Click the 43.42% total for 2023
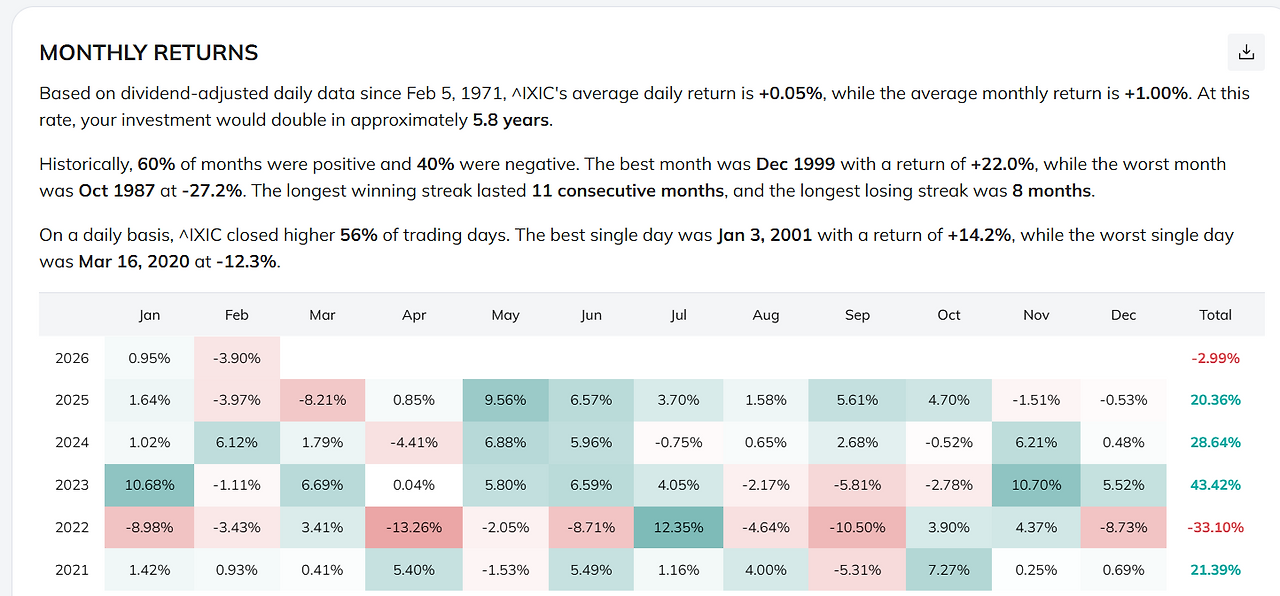1280x596 pixels. (1215, 485)
